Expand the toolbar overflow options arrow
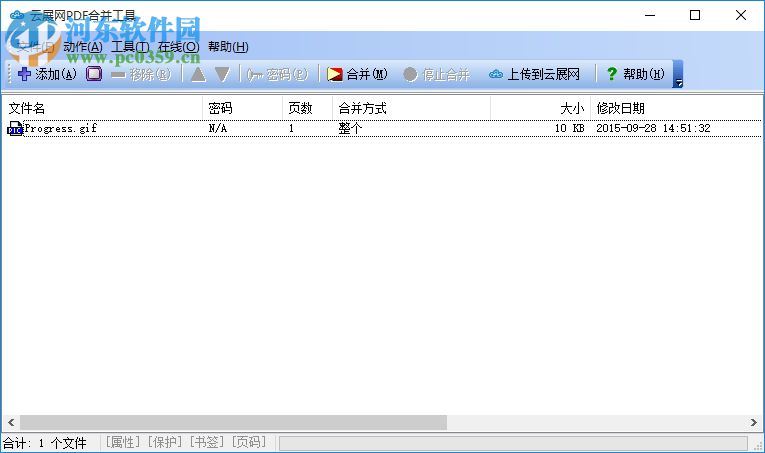 click(678, 74)
